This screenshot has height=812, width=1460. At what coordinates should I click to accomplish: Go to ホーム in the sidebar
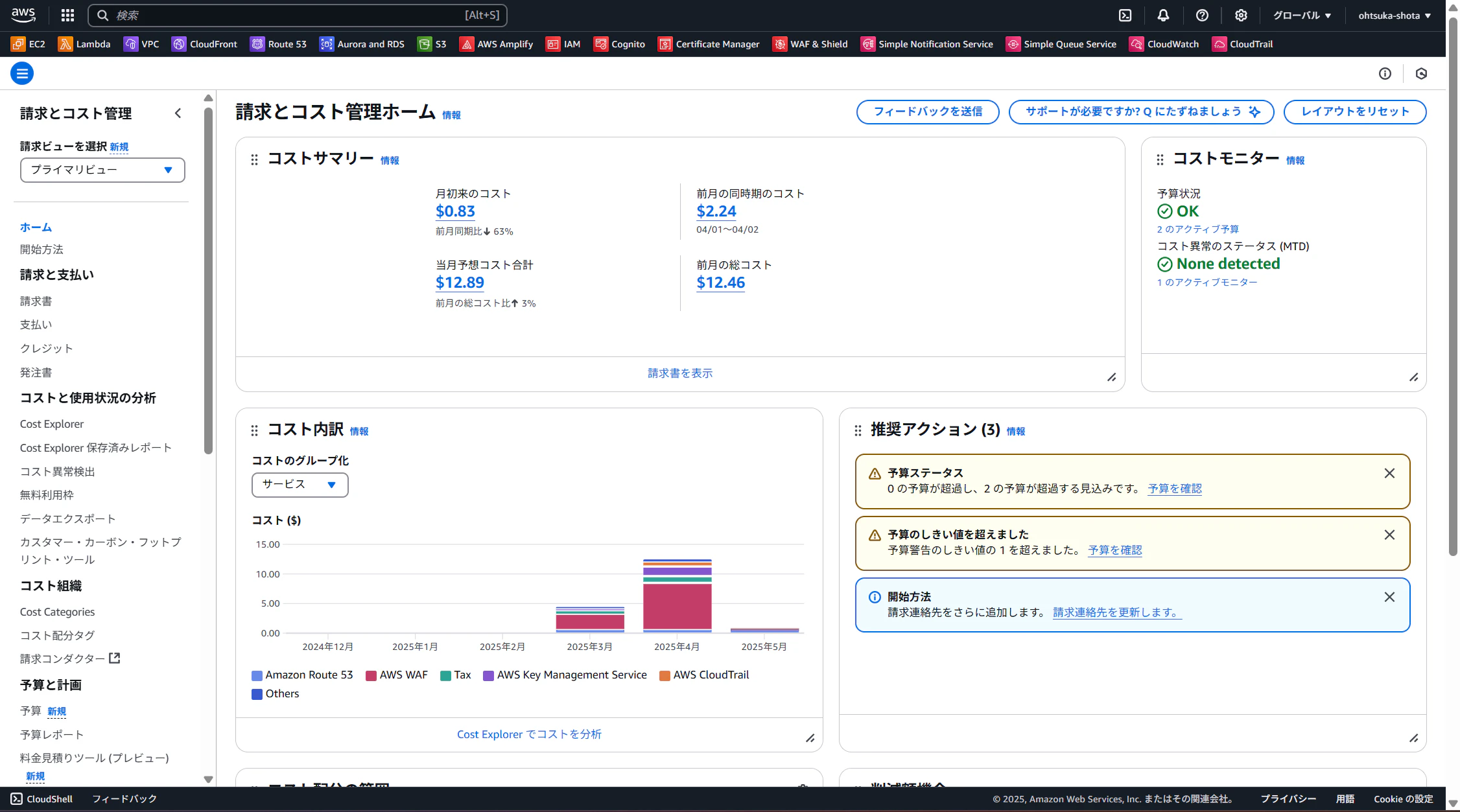36,227
